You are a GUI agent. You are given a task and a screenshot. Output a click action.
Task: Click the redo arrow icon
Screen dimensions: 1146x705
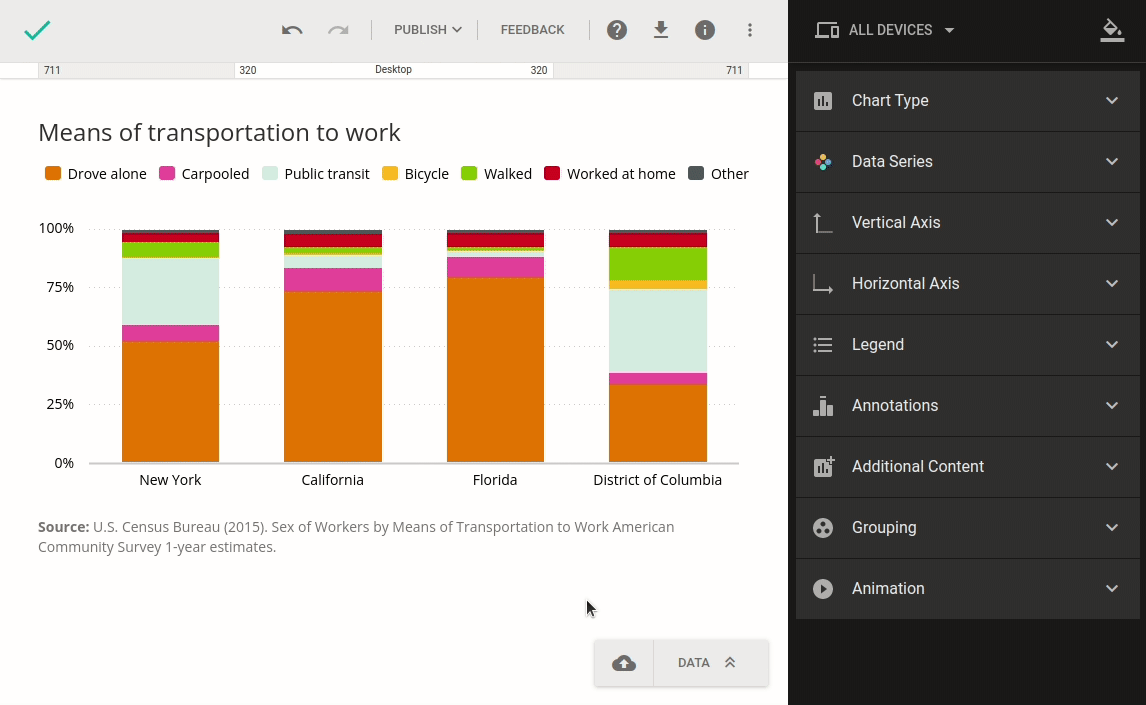pyautogui.click(x=338, y=30)
